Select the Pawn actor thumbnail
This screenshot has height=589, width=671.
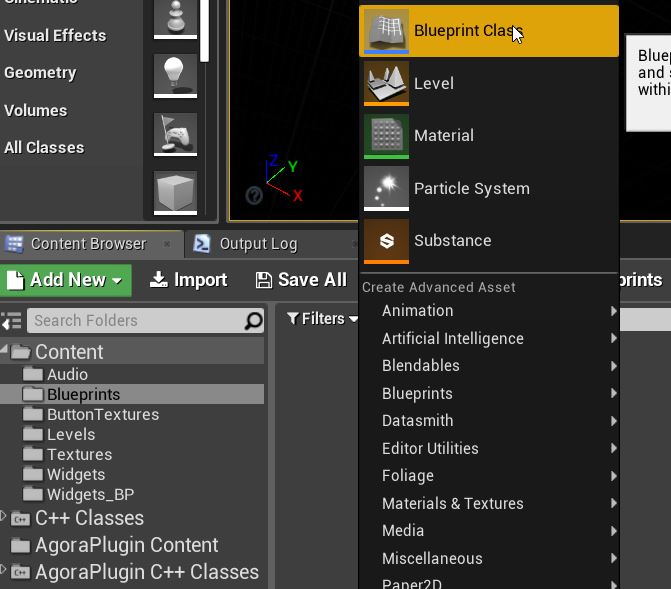pyautogui.click(x=175, y=19)
